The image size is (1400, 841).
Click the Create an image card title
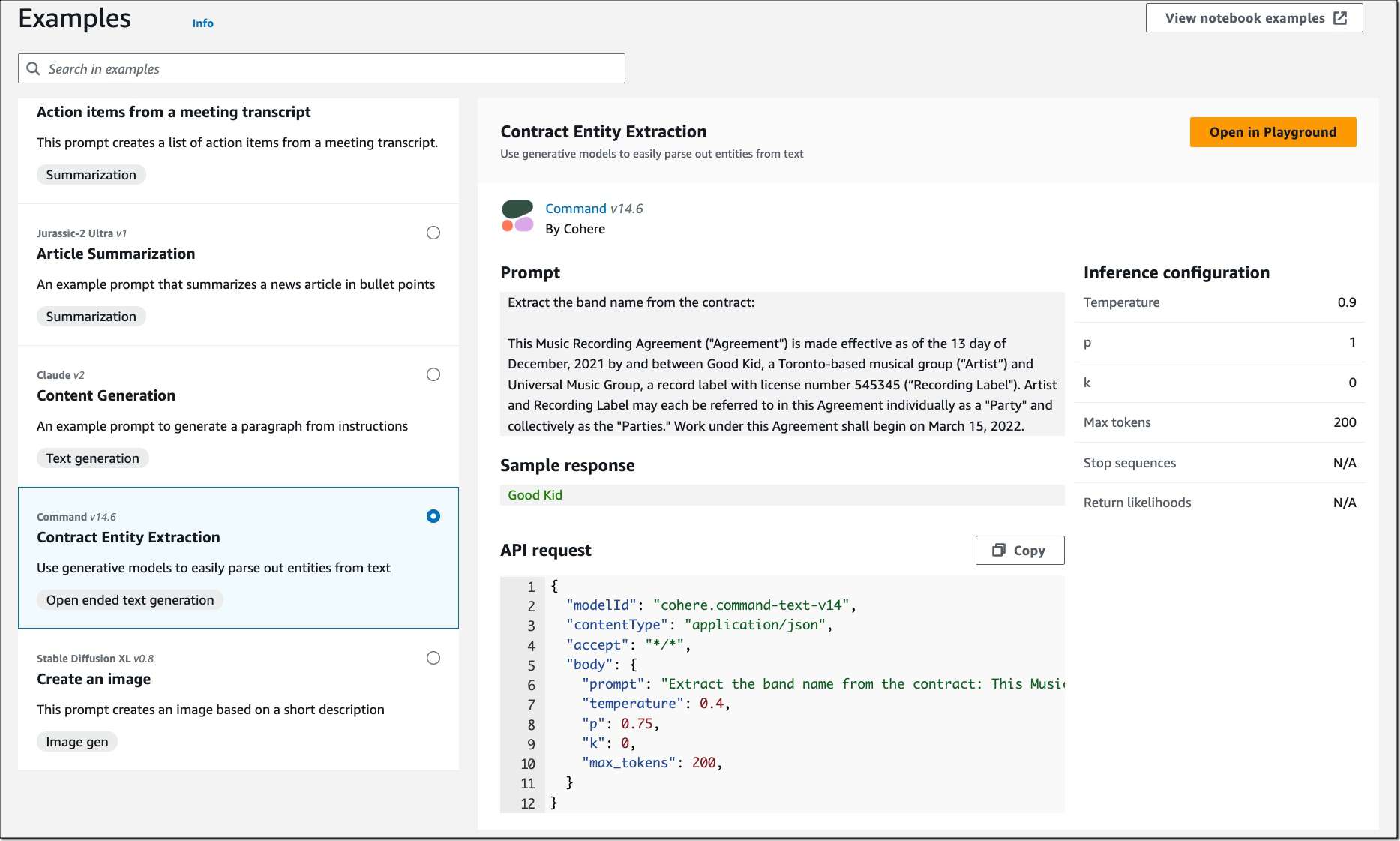tap(94, 679)
